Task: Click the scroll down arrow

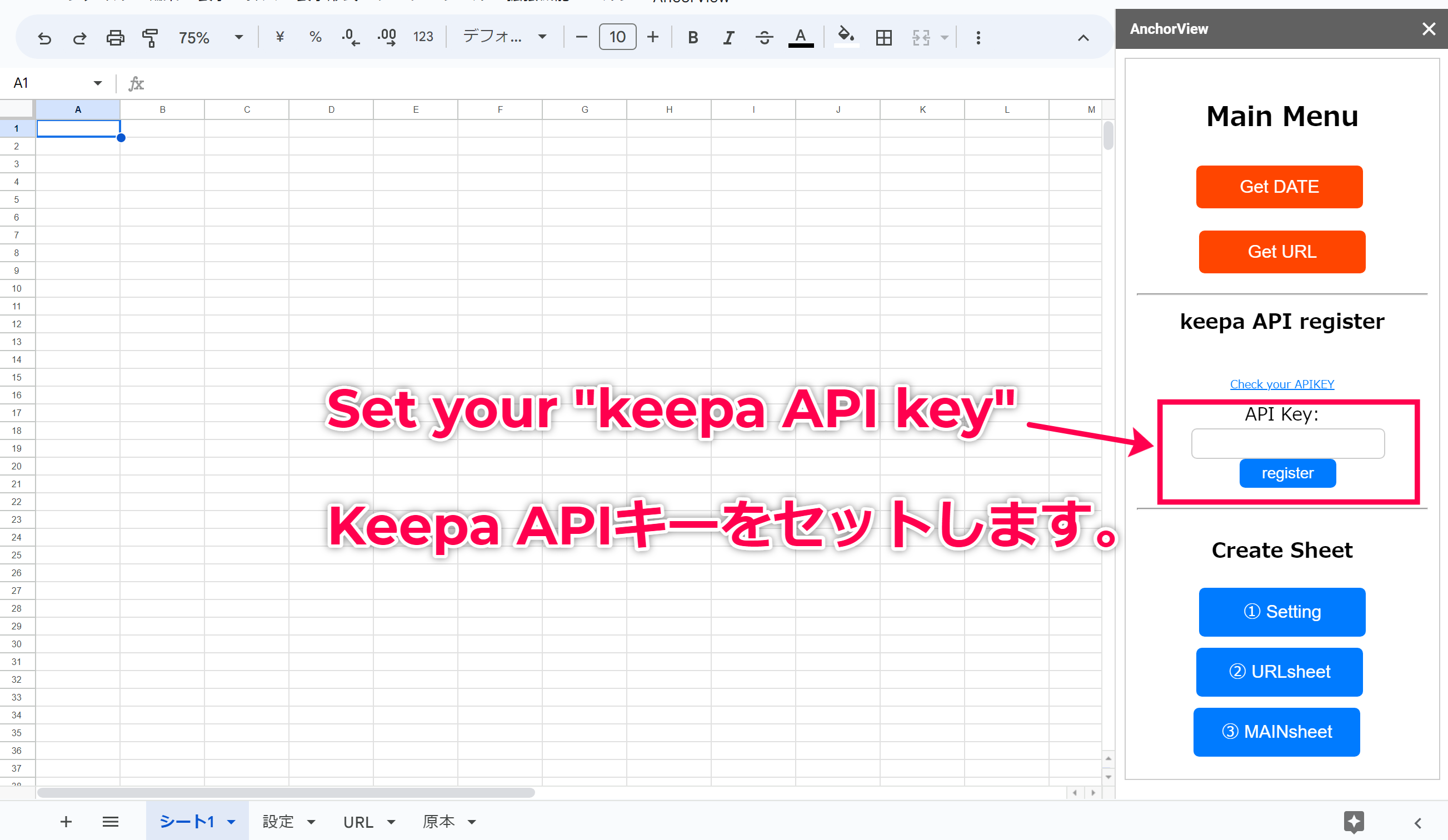Action: point(1109,777)
